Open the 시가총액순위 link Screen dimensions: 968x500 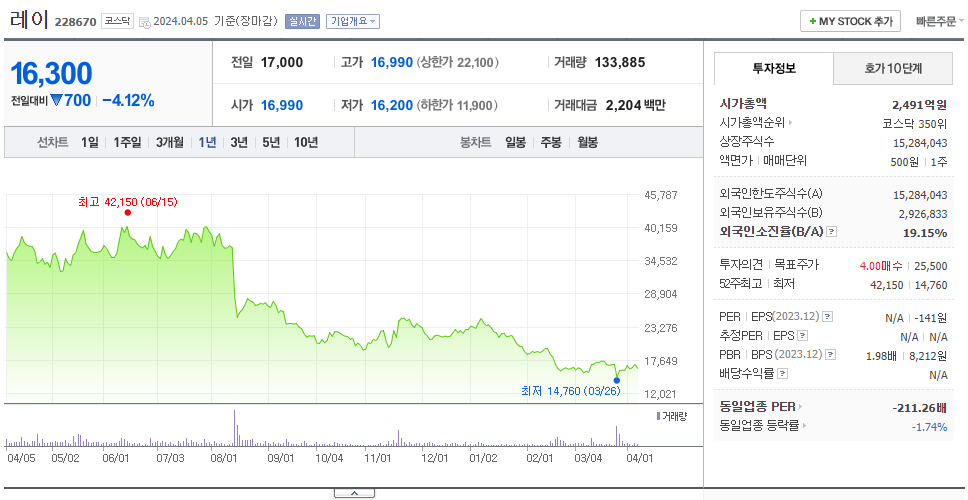(756, 123)
